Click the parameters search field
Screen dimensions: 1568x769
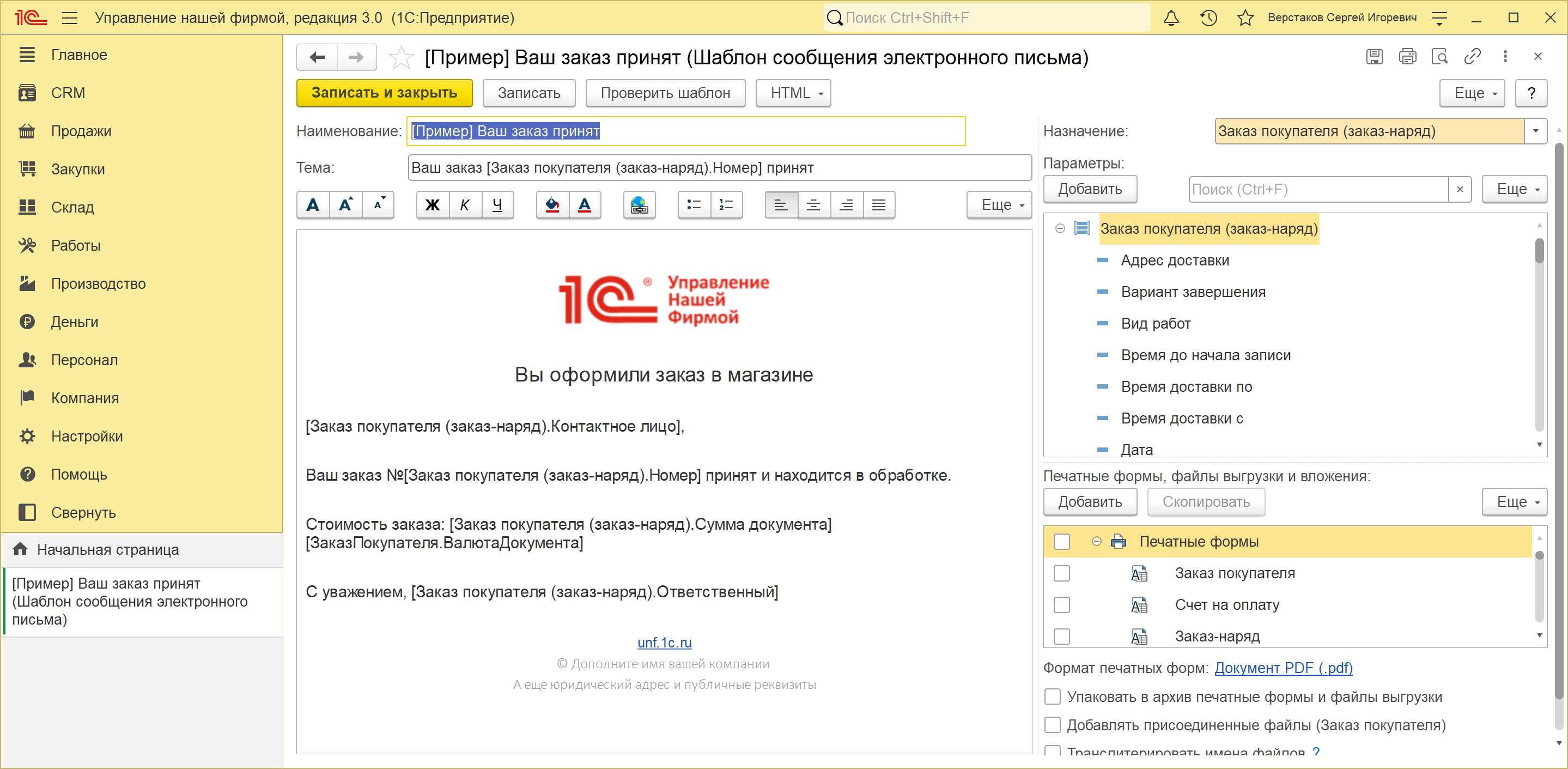click(1318, 189)
